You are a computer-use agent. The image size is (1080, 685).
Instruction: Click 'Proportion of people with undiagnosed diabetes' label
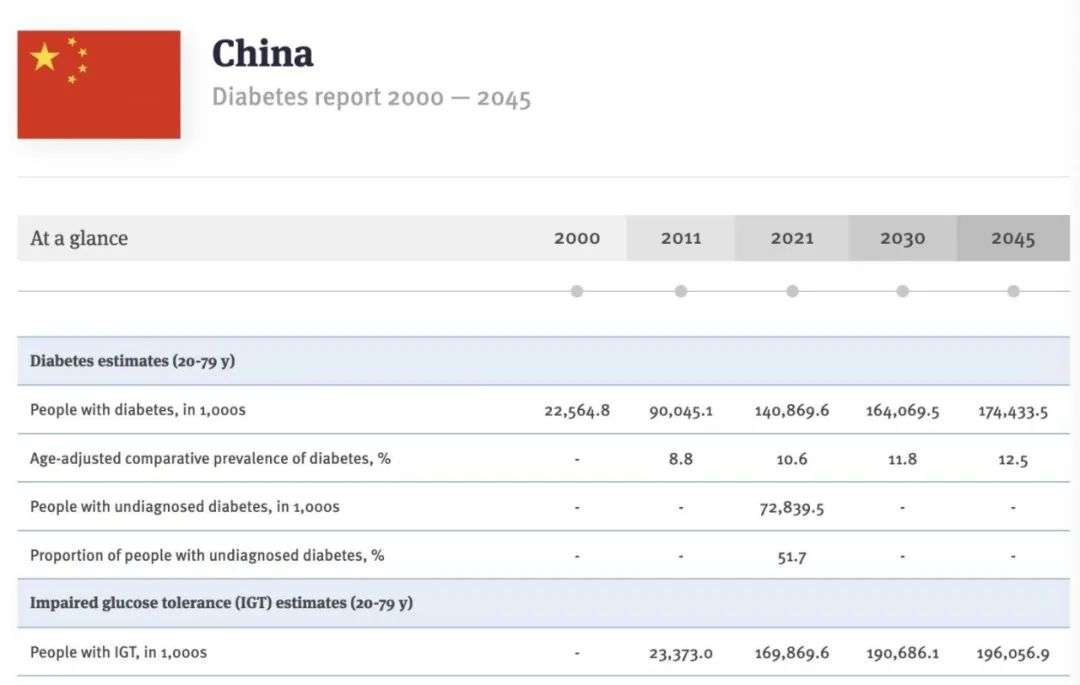click(x=207, y=556)
